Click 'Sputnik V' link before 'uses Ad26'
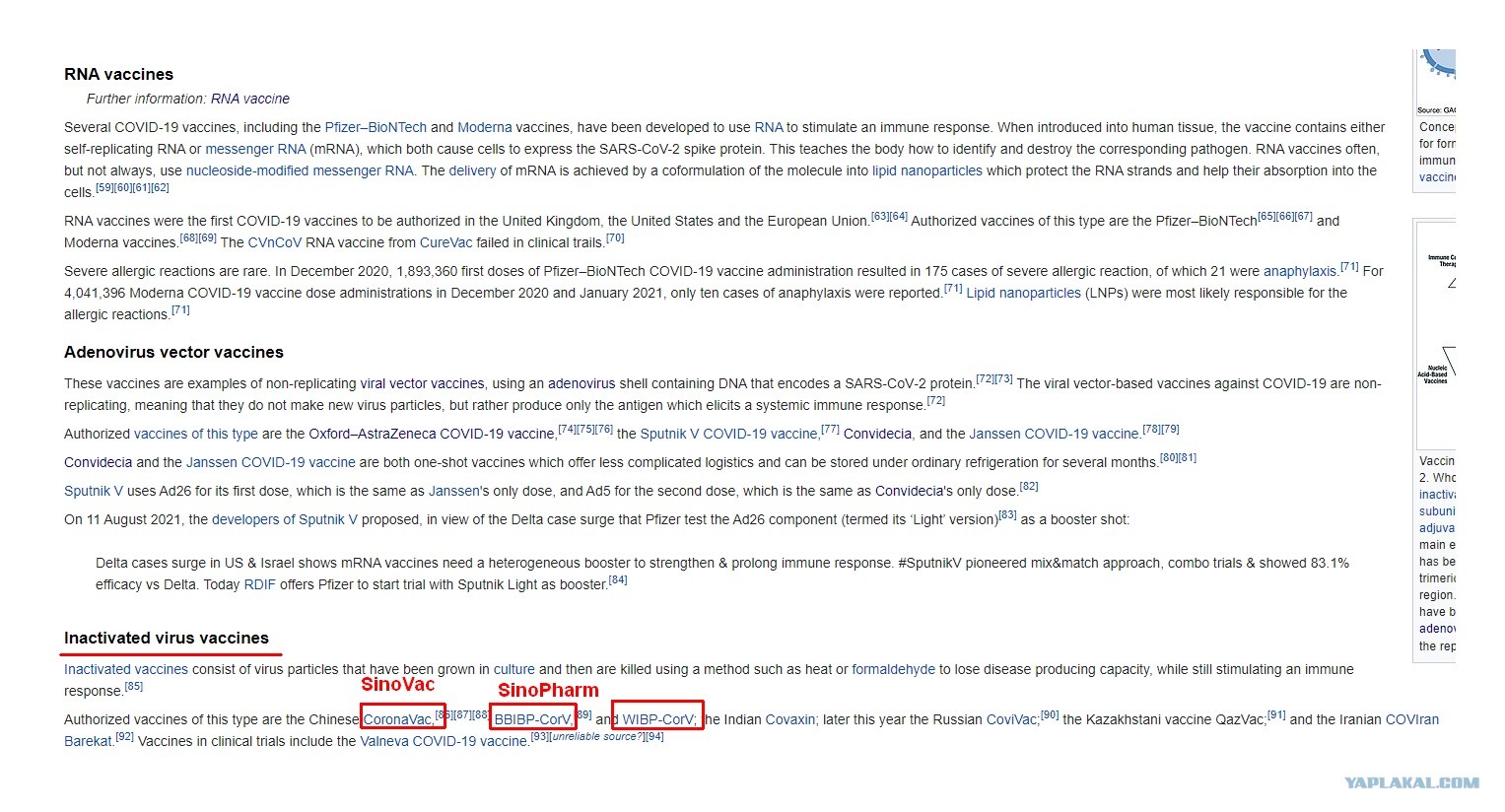1505x812 pixels. (x=94, y=491)
